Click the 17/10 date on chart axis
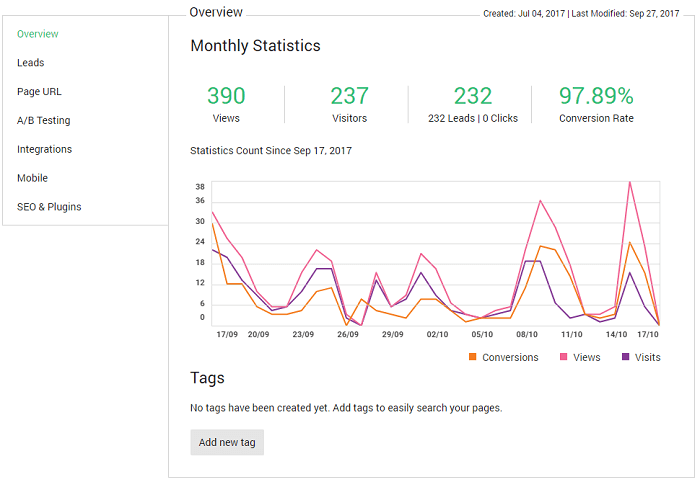Viewport: 700px width, 482px height. [647, 335]
